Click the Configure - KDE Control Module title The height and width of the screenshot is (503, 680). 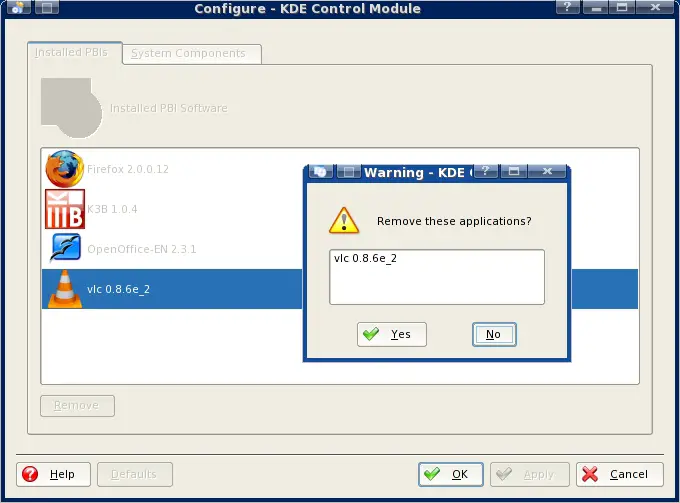[x=307, y=9]
